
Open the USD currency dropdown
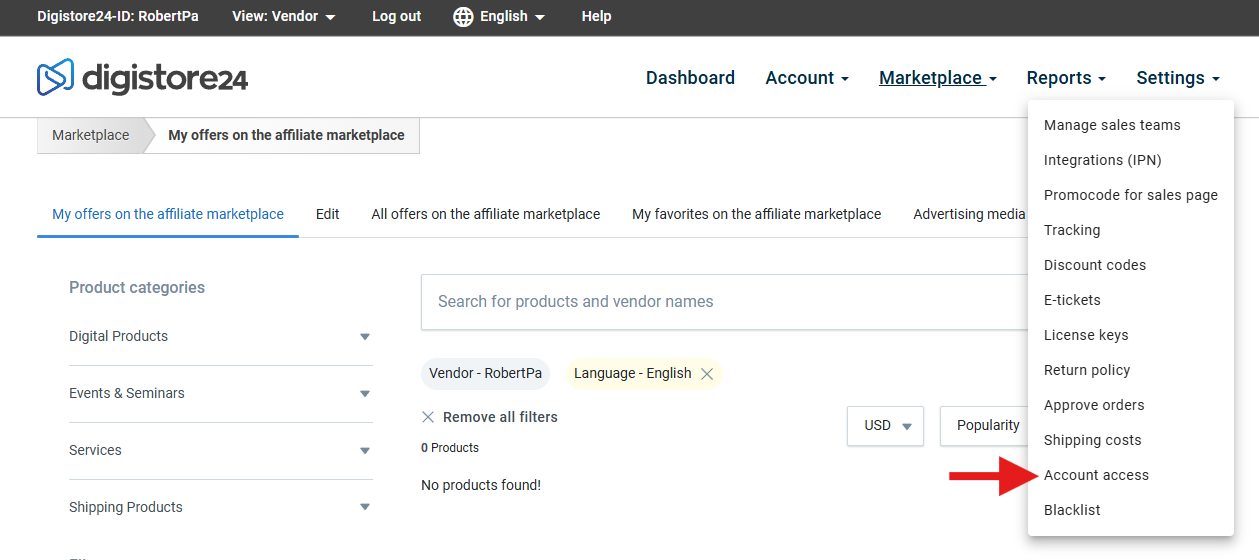pos(885,426)
